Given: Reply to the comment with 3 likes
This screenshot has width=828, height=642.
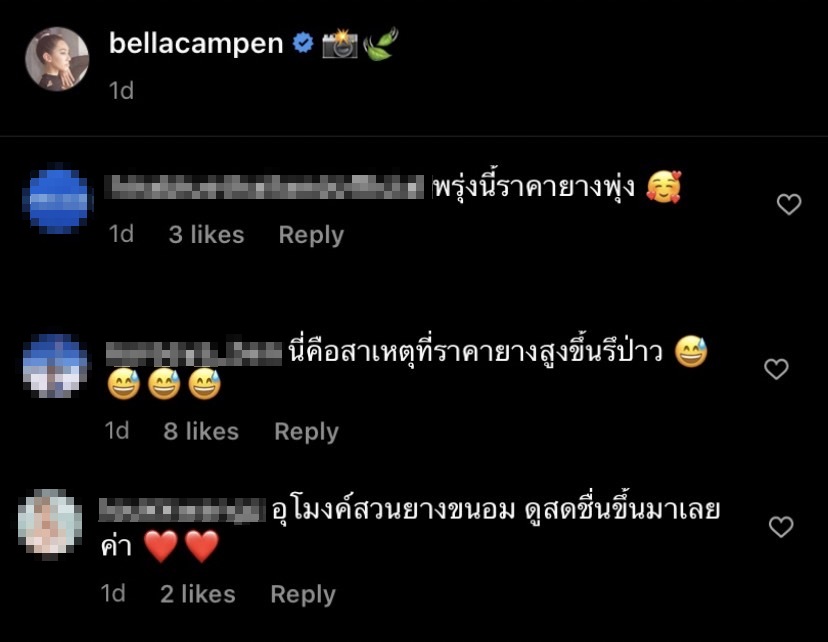Looking at the screenshot, I should tap(311, 235).
